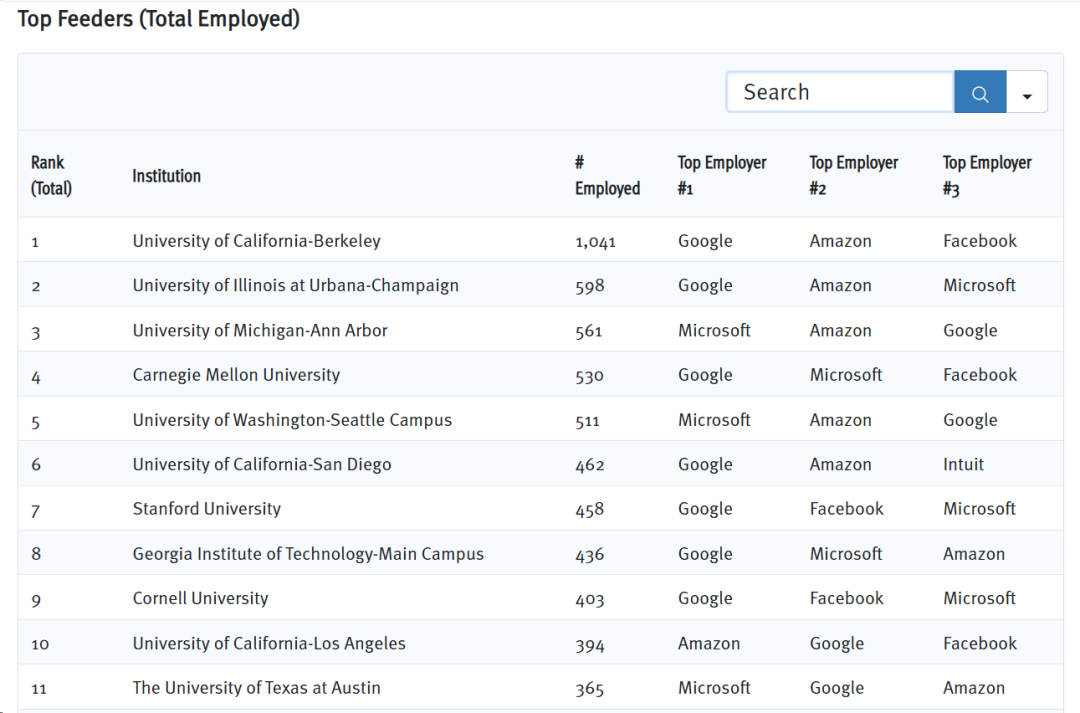The image size is (1080, 713).
Task: Select The University of Texas at Austin
Action: click(x=256, y=688)
